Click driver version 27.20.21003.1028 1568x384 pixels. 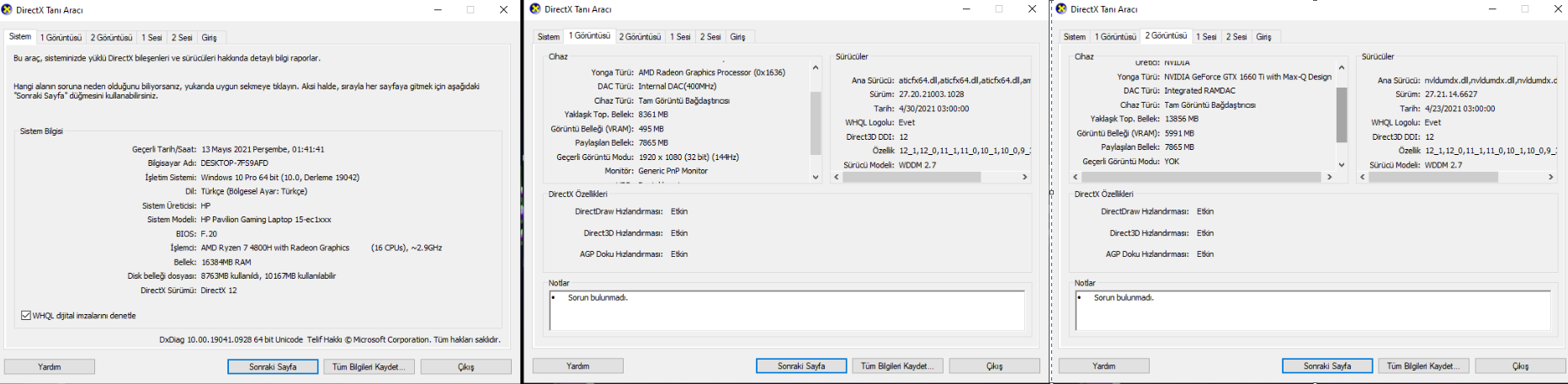coord(932,94)
